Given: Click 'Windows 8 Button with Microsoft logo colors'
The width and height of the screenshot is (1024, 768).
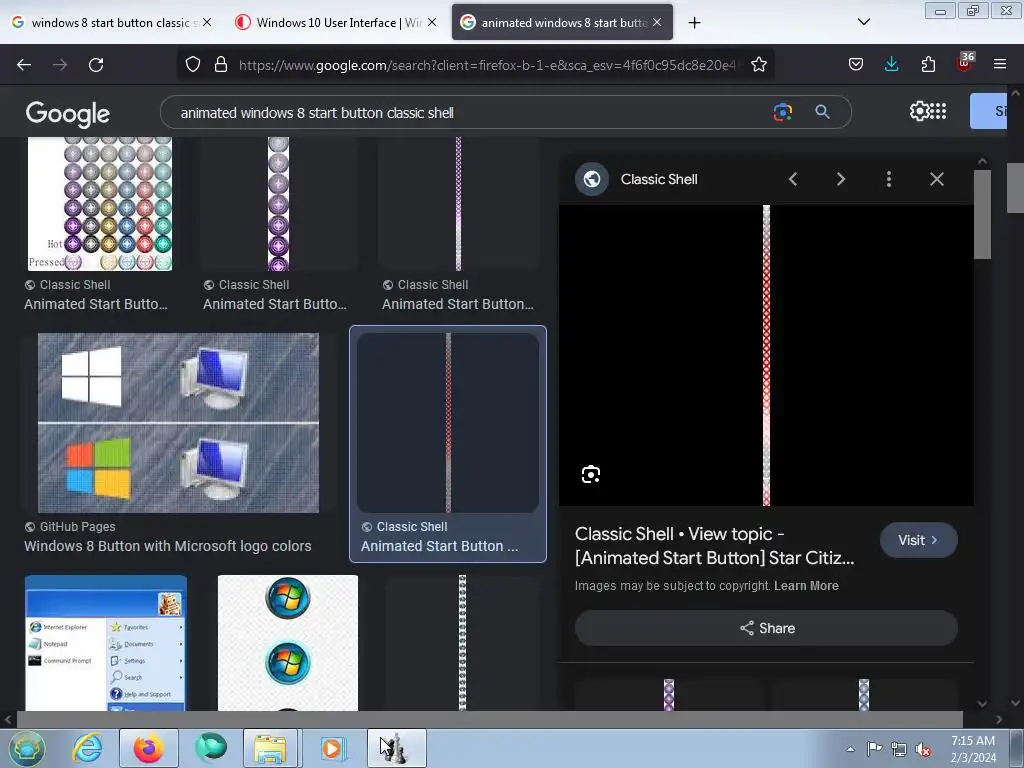Looking at the screenshot, I should pos(168,546).
